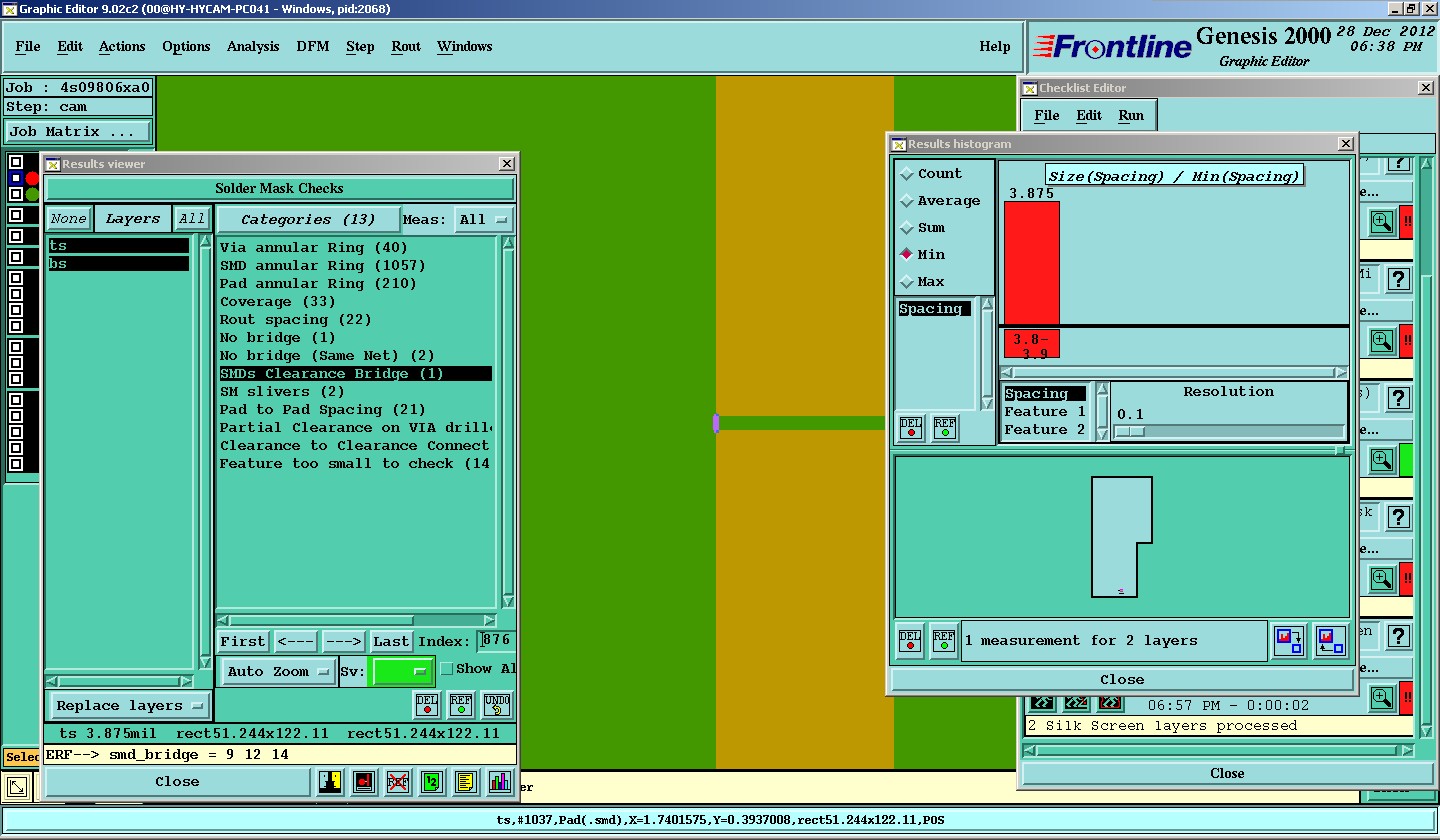1440x840 pixels.
Task: Click histogram transfer icon with leftward arrow
Action: pyautogui.click(x=1330, y=641)
